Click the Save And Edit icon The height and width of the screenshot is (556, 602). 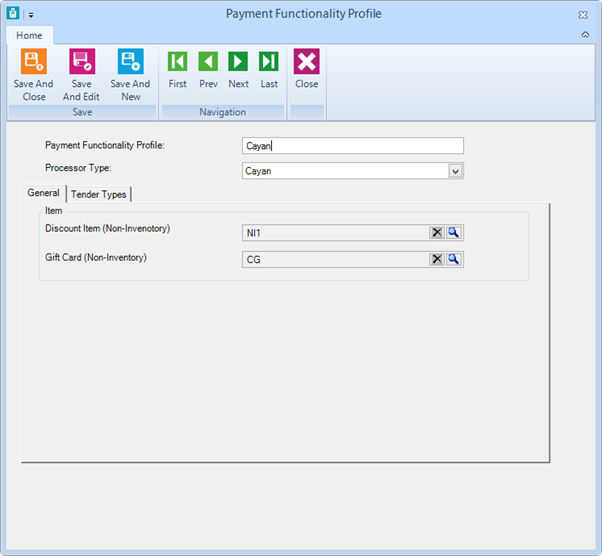[82, 61]
